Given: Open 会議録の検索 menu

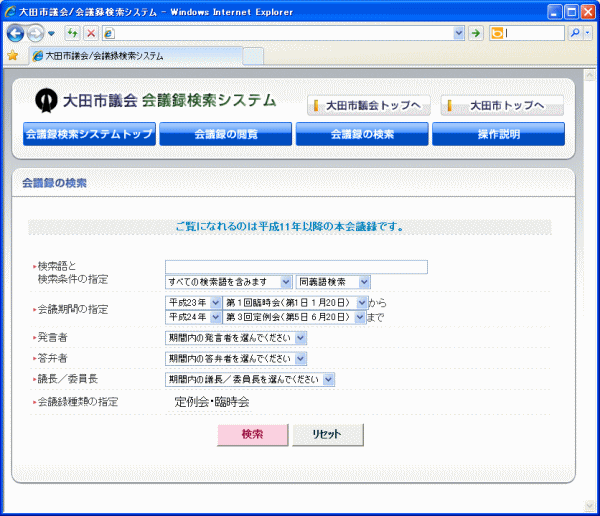Looking at the screenshot, I should click(x=362, y=134).
